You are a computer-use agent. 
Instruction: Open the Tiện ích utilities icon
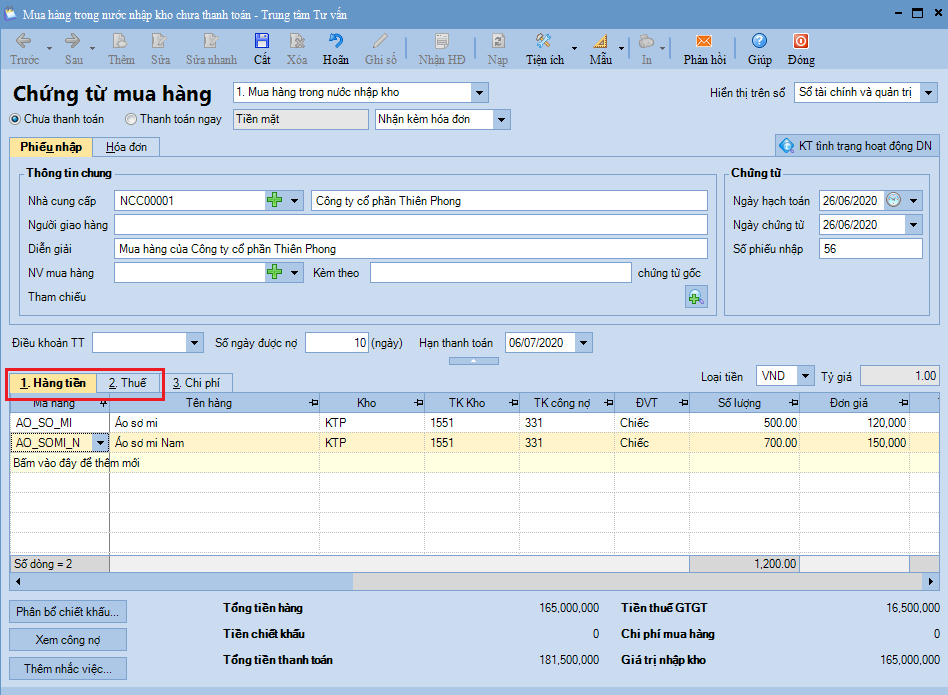click(543, 41)
